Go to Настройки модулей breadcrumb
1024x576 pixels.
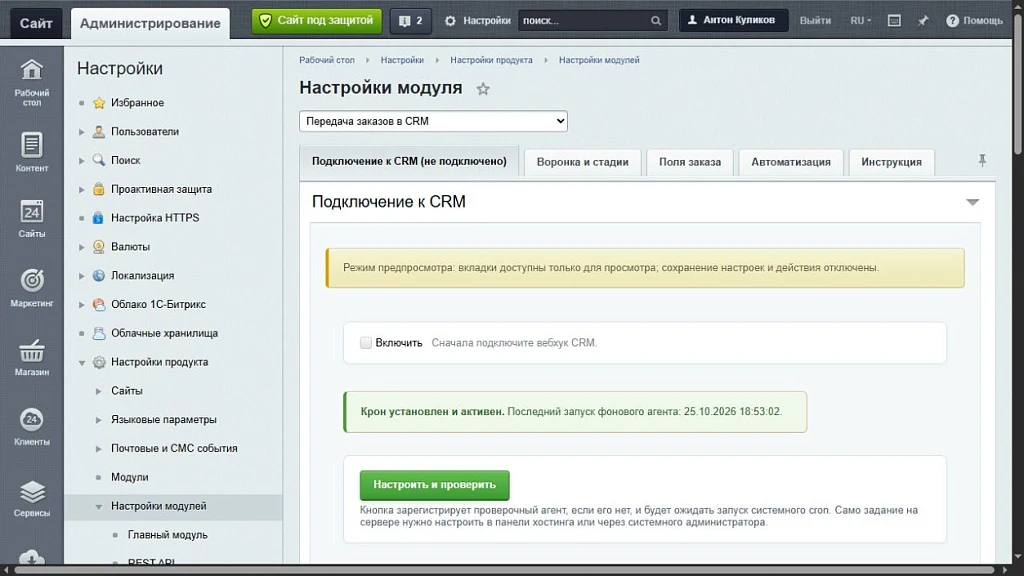pos(599,60)
